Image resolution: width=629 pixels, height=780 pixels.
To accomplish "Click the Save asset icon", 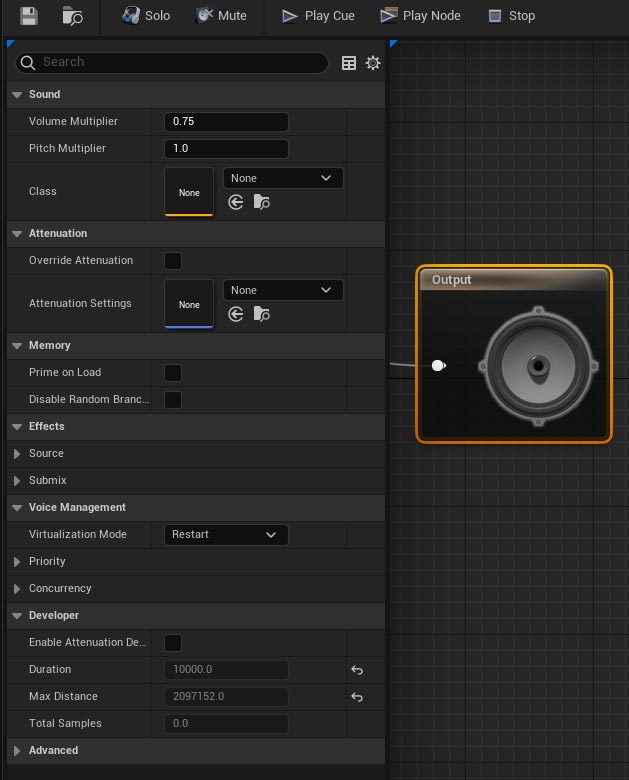I will click(x=28, y=16).
